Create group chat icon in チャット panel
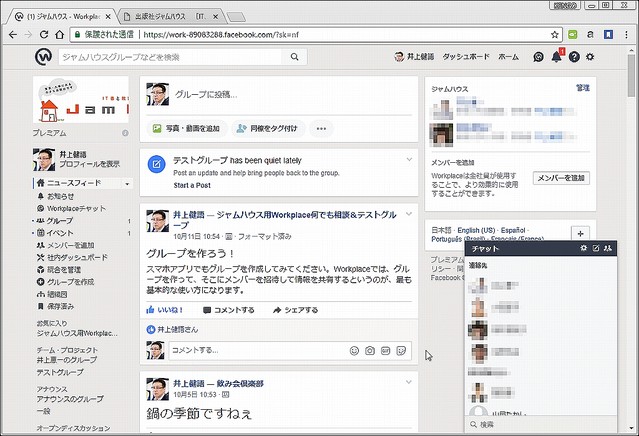Viewport: 639px width, 436px height. click(608, 248)
